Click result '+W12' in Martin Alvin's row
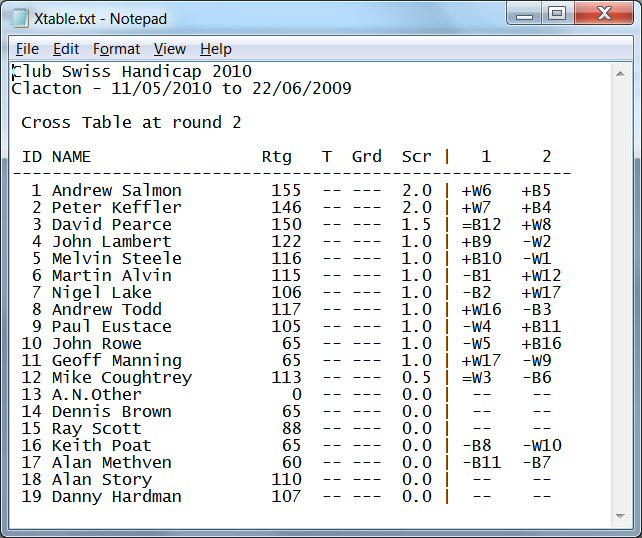Image resolution: width=642 pixels, height=538 pixels. [541, 275]
